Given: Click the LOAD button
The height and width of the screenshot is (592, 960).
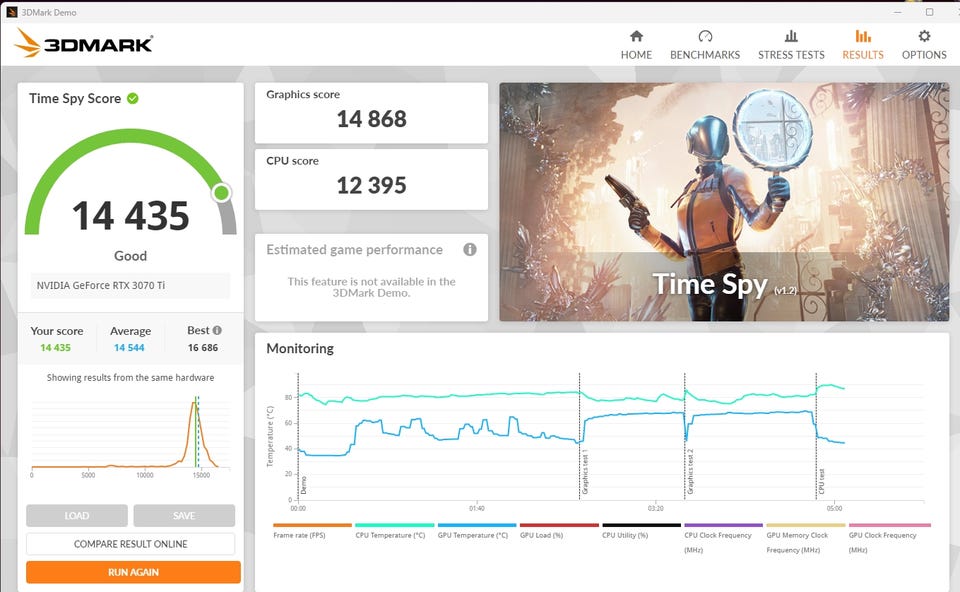Looking at the screenshot, I should (77, 515).
